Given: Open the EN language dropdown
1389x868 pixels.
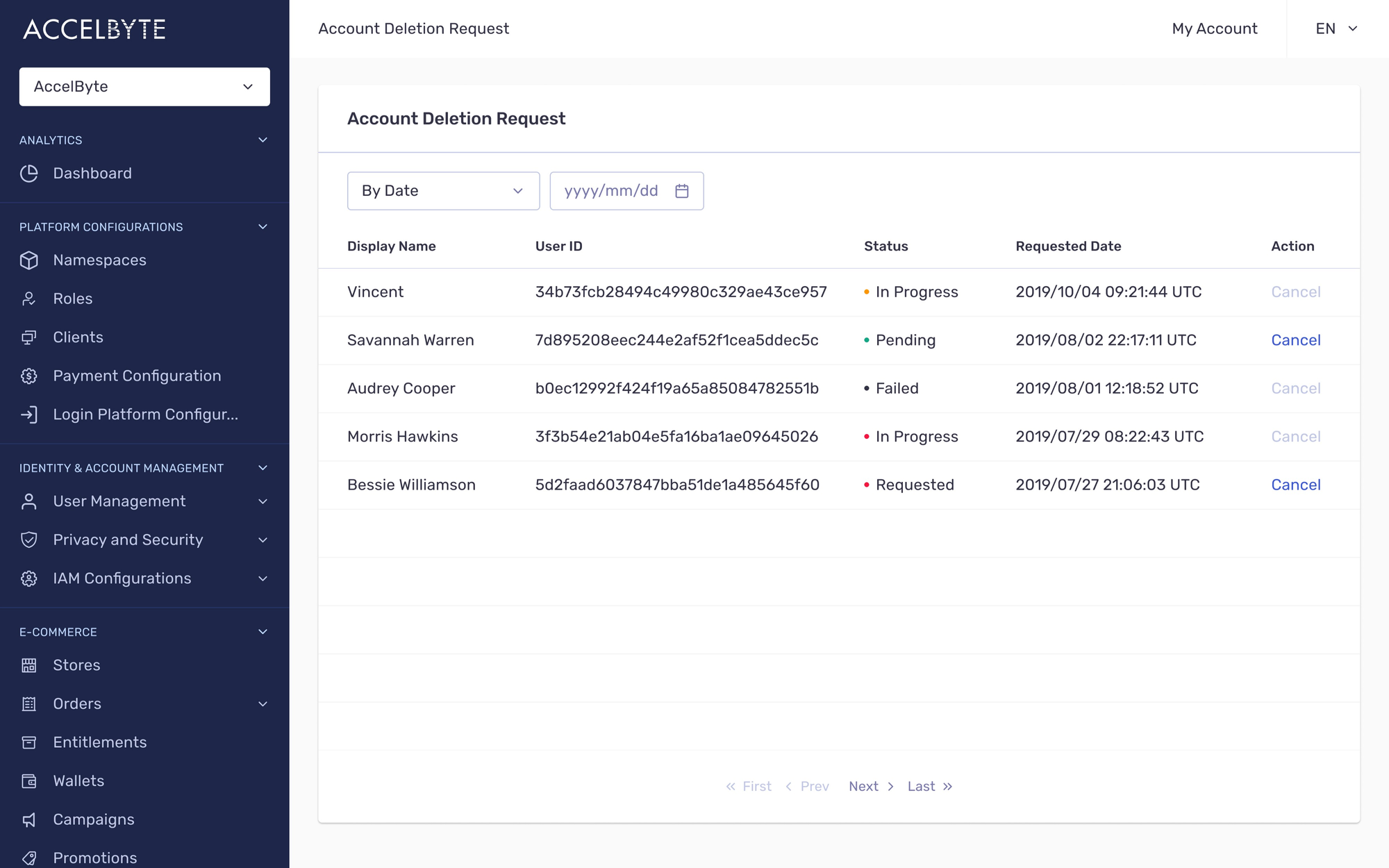Looking at the screenshot, I should [x=1336, y=28].
